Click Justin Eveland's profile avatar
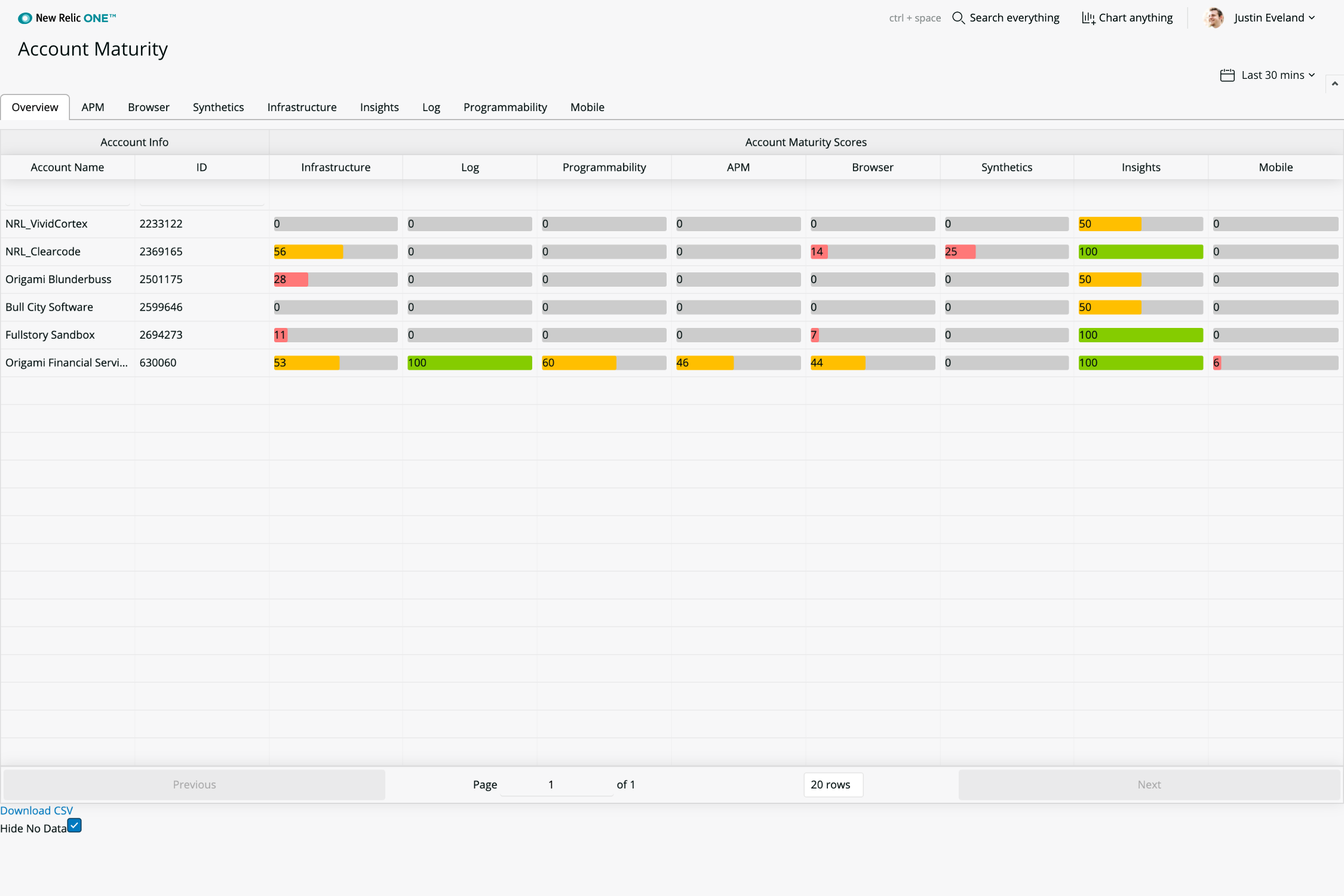The image size is (1344, 896). click(x=1214, y=18)
